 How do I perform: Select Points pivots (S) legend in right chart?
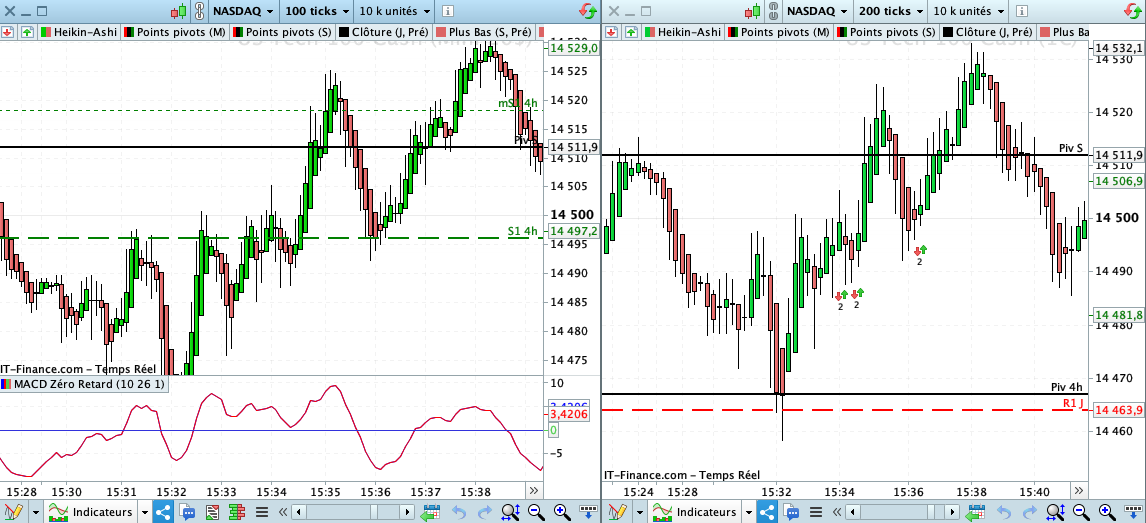point(887,32)
